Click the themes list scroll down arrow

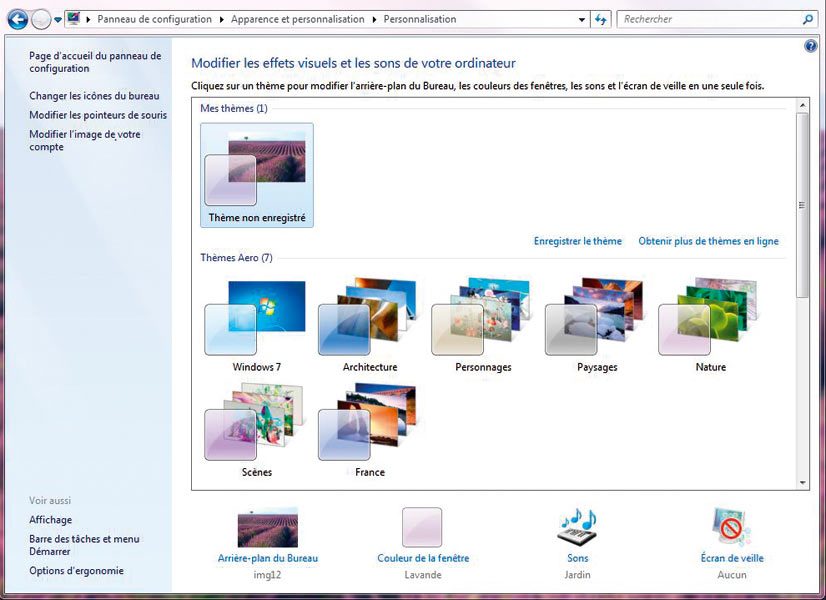click(802, 483)
